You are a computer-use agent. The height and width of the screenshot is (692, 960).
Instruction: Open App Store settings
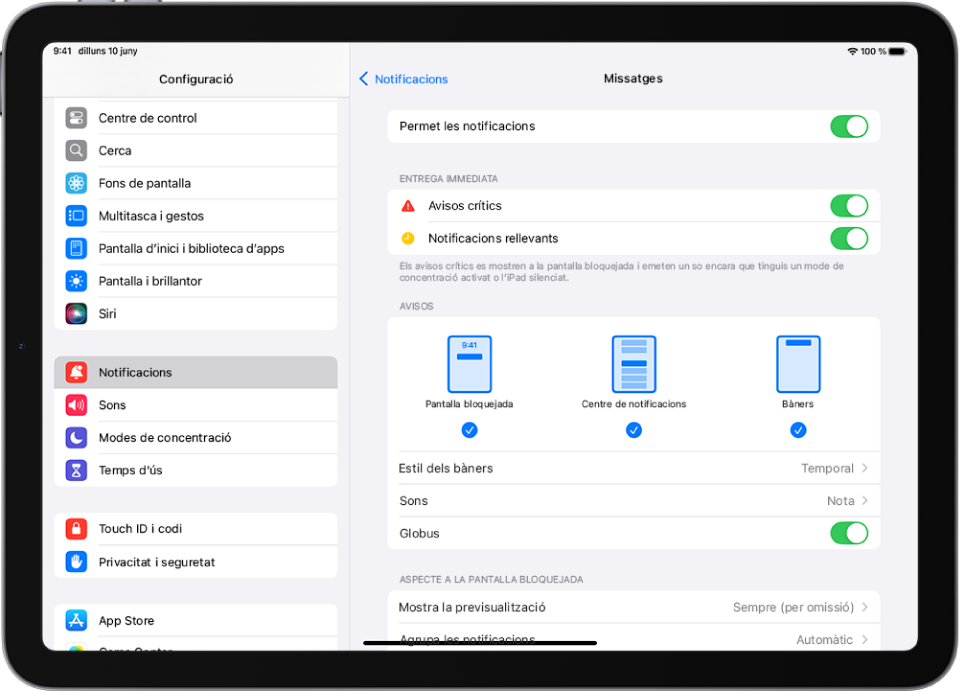pos(196,620)
